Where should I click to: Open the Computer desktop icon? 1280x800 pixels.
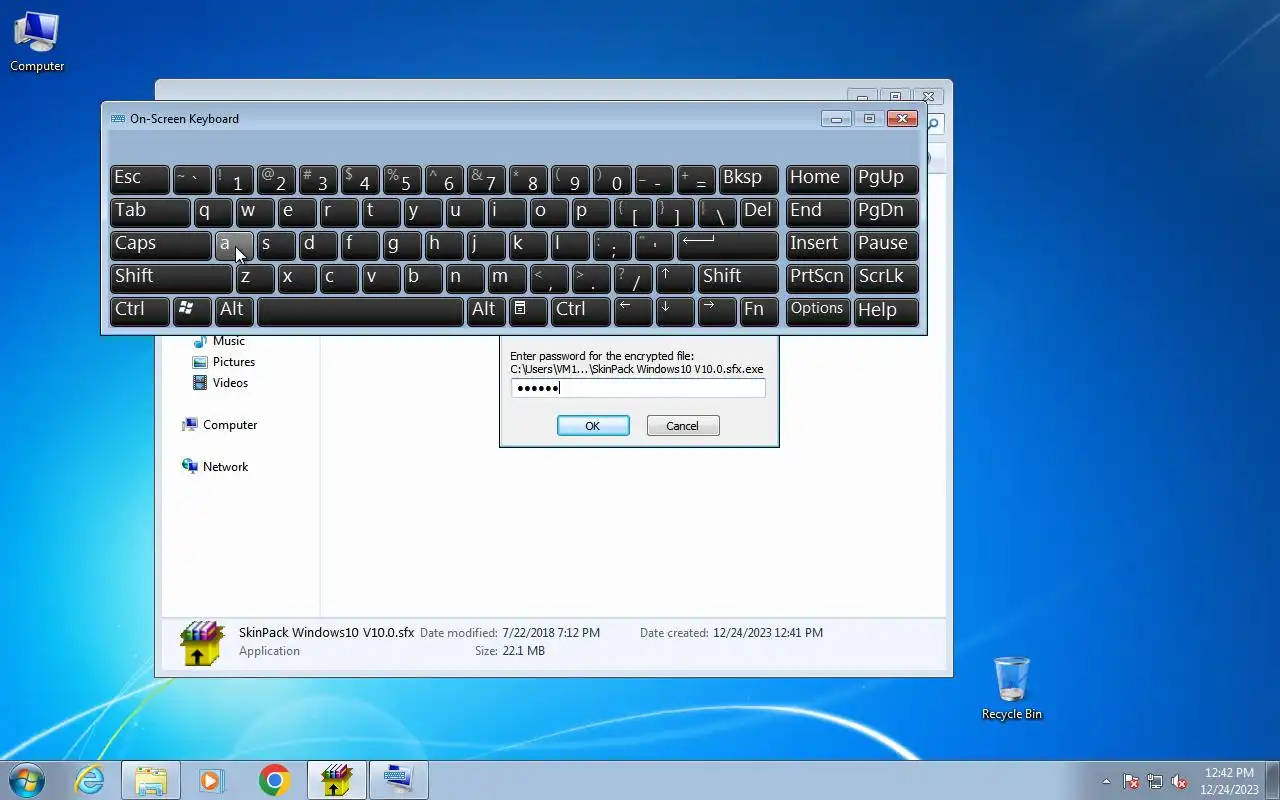click(37, 42)
